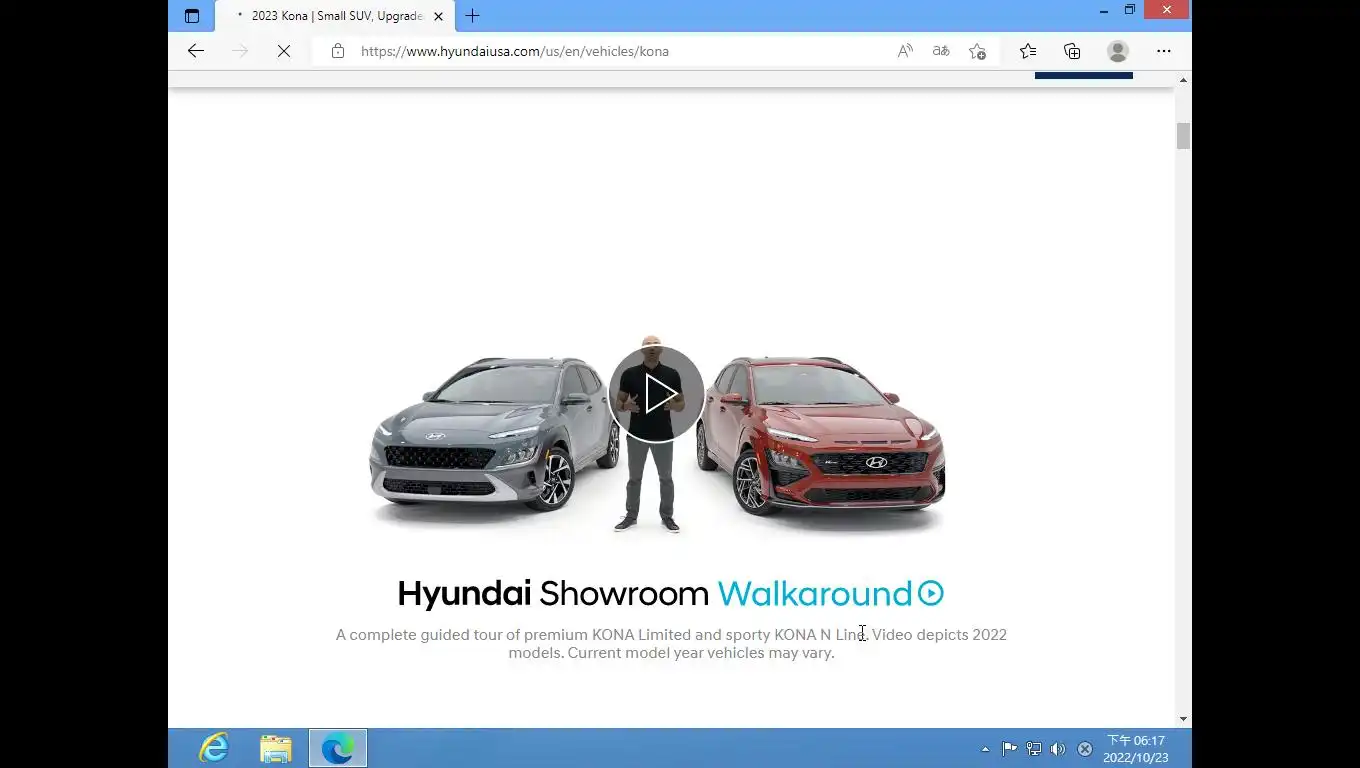
Task: Select the 2023 Kona browser tab
Action: (x=336, y=16)
